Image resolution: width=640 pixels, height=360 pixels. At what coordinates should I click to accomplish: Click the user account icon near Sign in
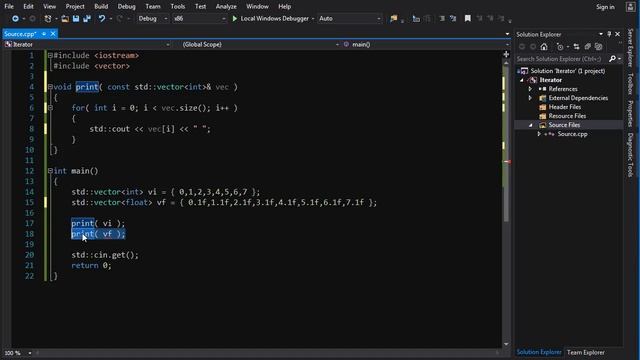click(x=631, y=7)
